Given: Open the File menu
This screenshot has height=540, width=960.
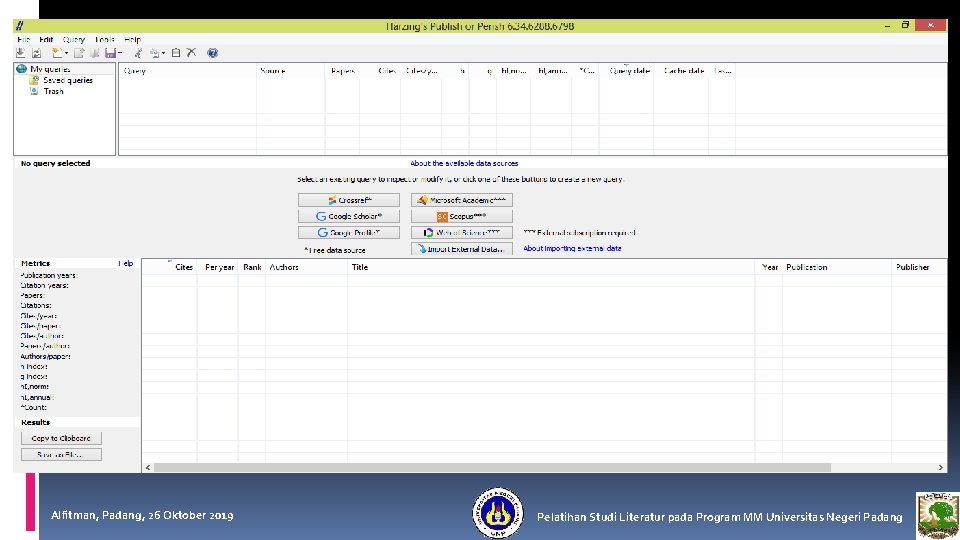Looking at the screenshot, I should tap(23, 39).
